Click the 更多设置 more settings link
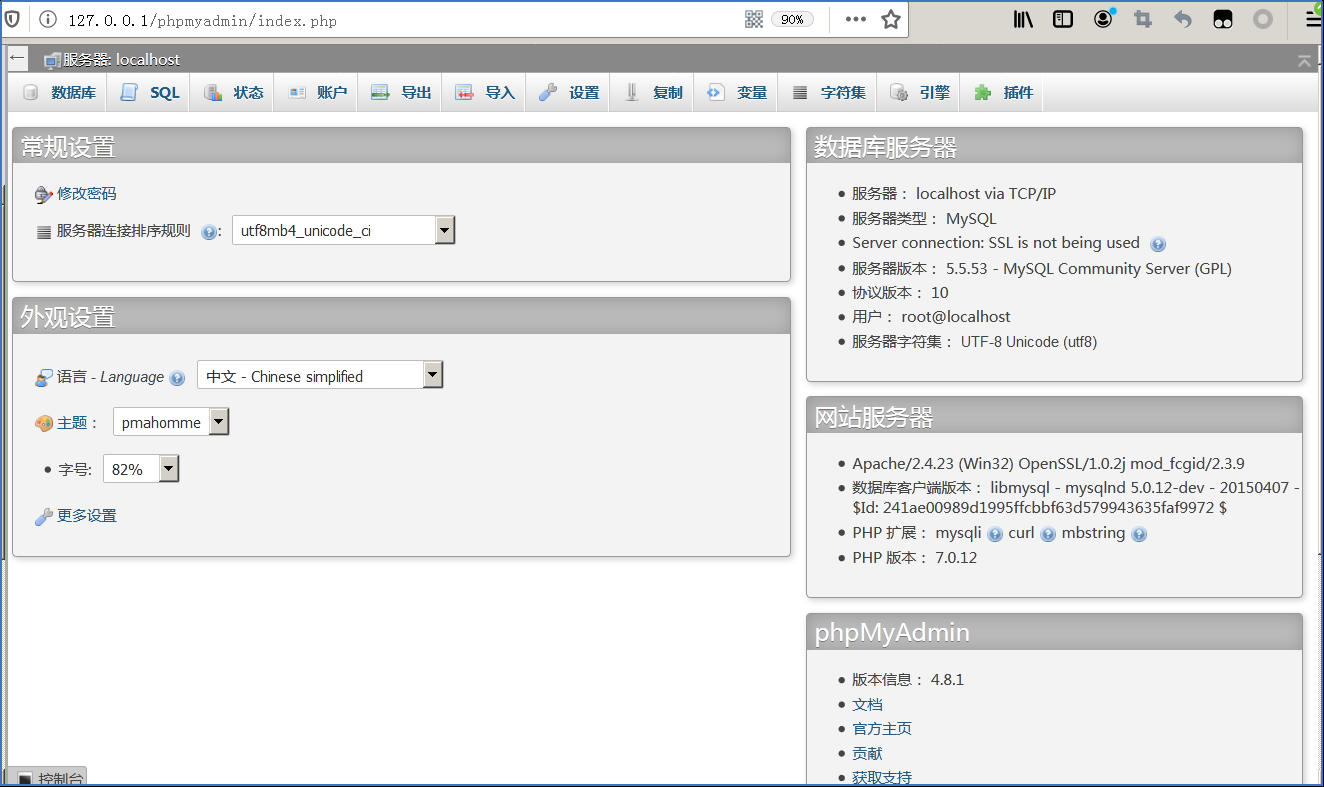The height and width of the screenshot is (787, 1324). 87,515
